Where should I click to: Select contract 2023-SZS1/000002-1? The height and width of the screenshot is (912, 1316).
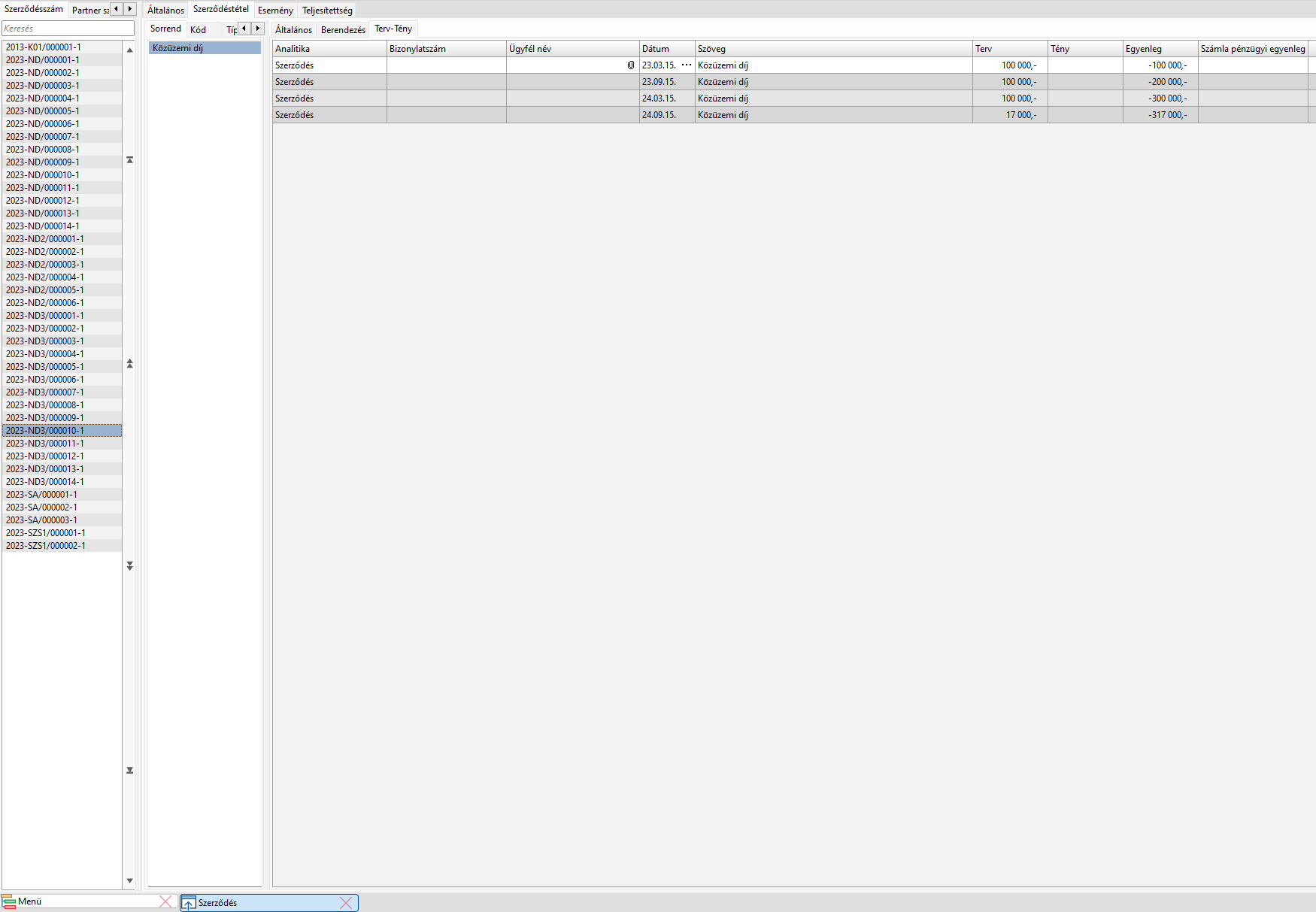(x=62, y=546)
